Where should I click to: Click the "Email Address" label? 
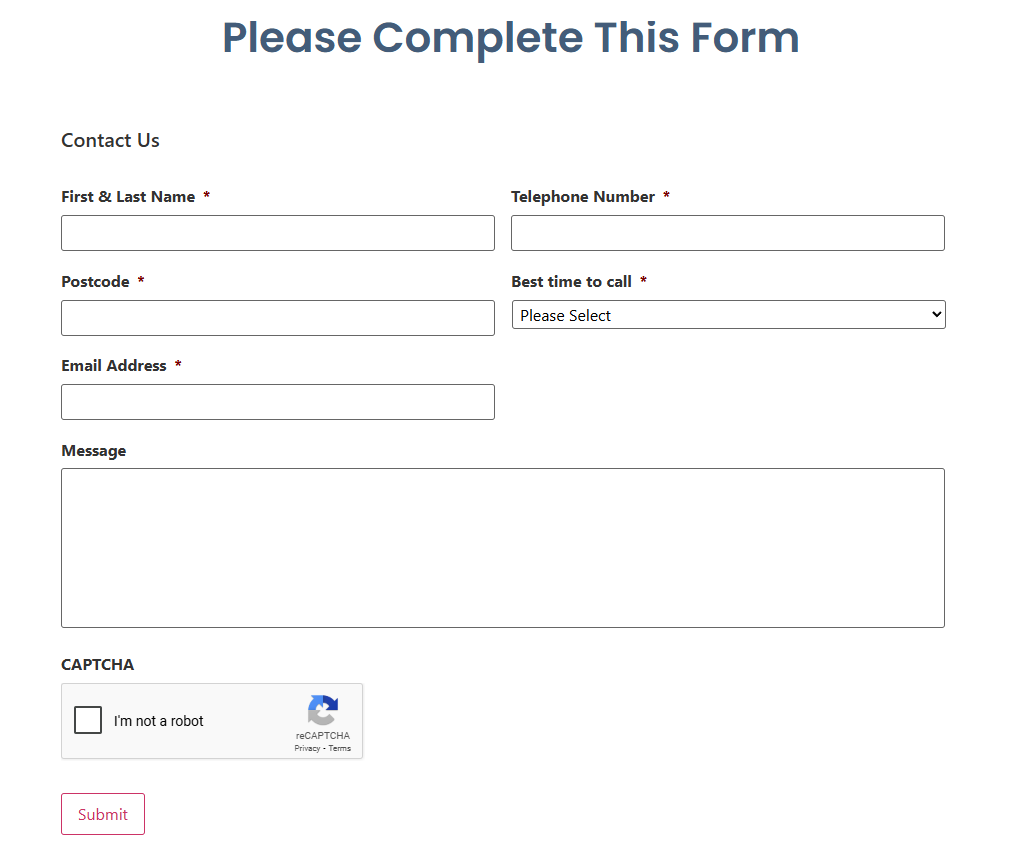[114, 366]
